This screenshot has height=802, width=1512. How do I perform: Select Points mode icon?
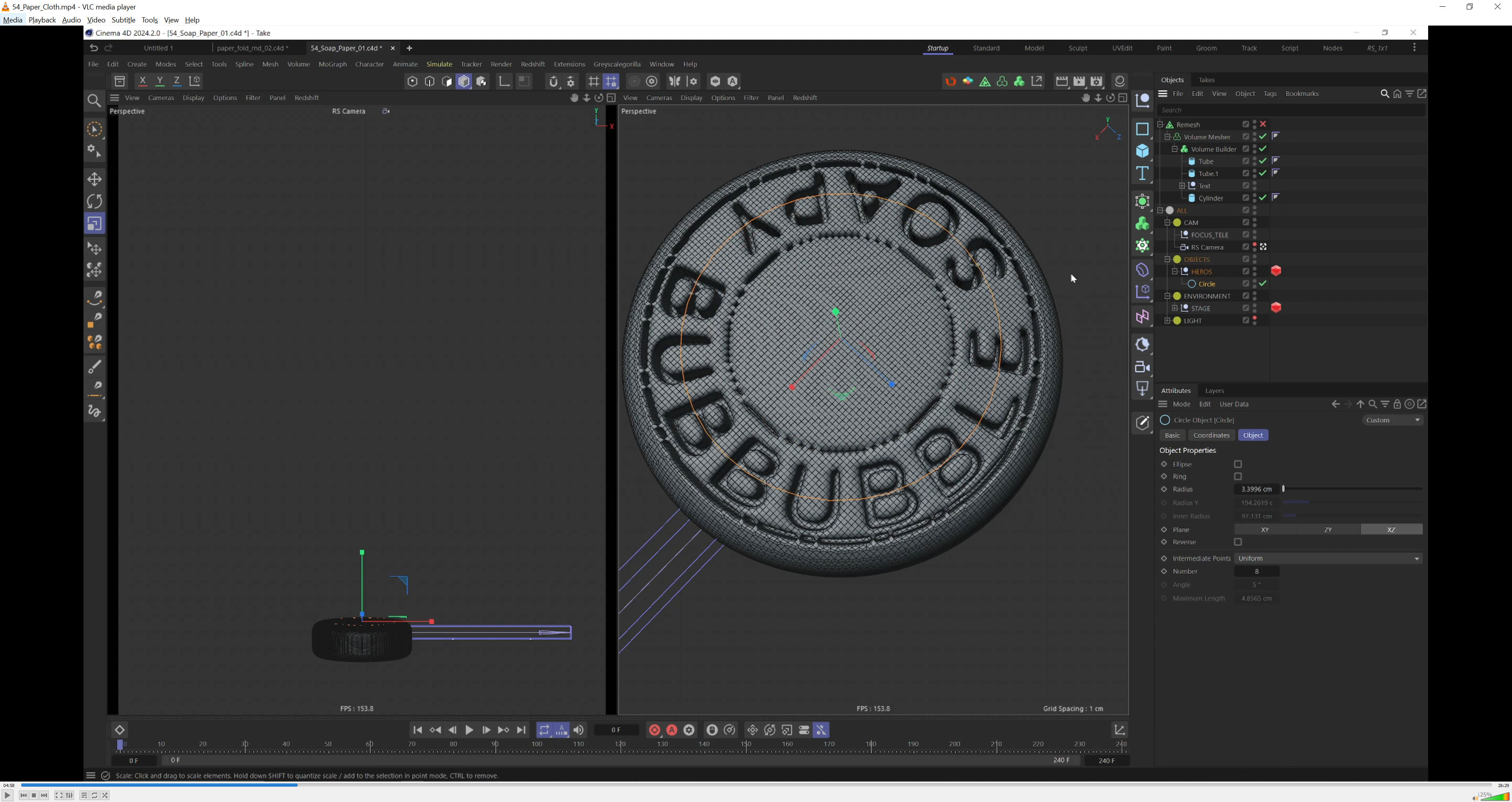coord(412,81)
